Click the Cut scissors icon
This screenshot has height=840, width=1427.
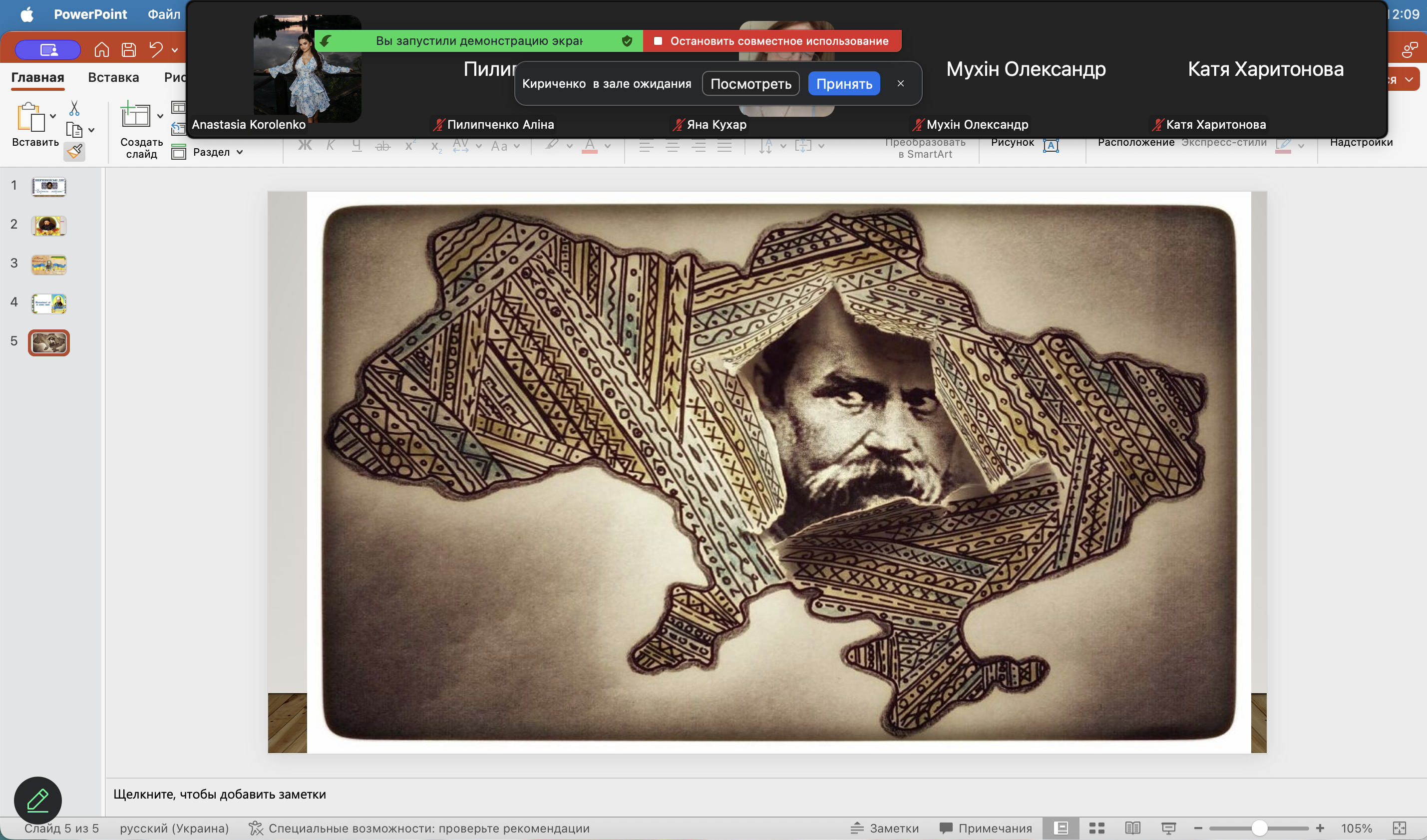click(74, 108)
